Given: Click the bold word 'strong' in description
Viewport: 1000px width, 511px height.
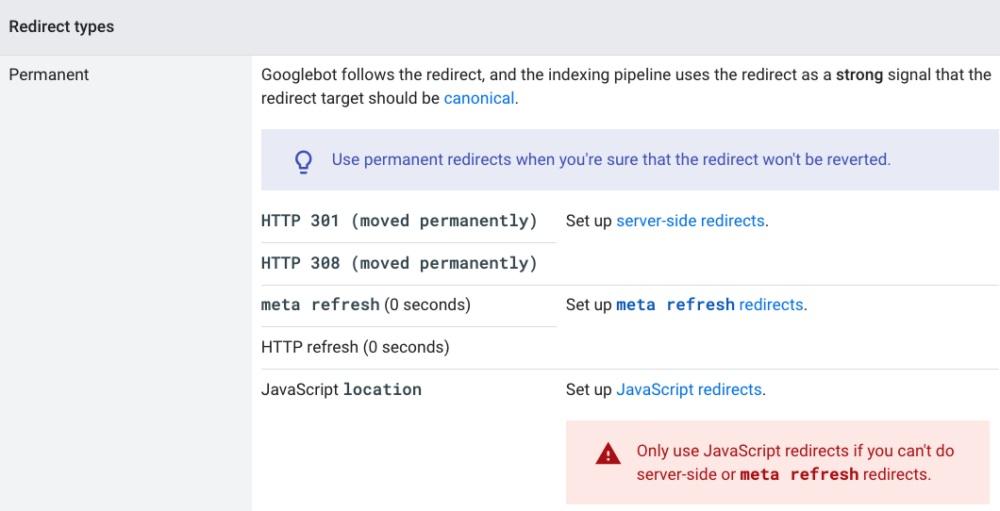Looking at the screenshot, I should click(859, 75).
